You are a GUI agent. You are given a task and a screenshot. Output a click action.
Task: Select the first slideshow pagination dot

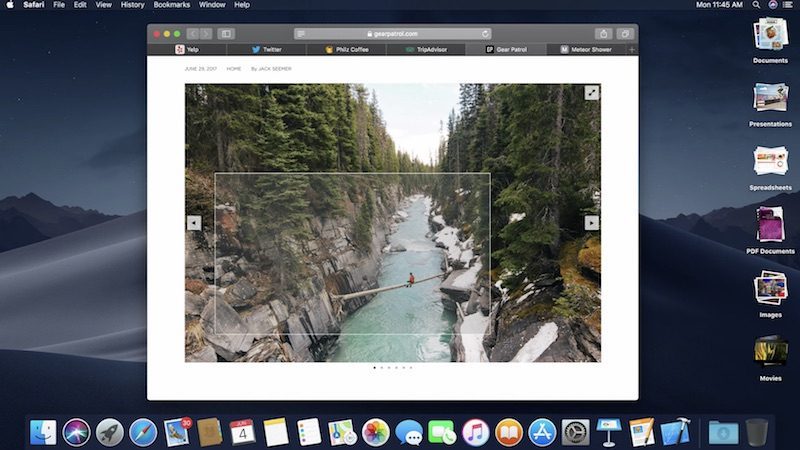click(374, 368)
